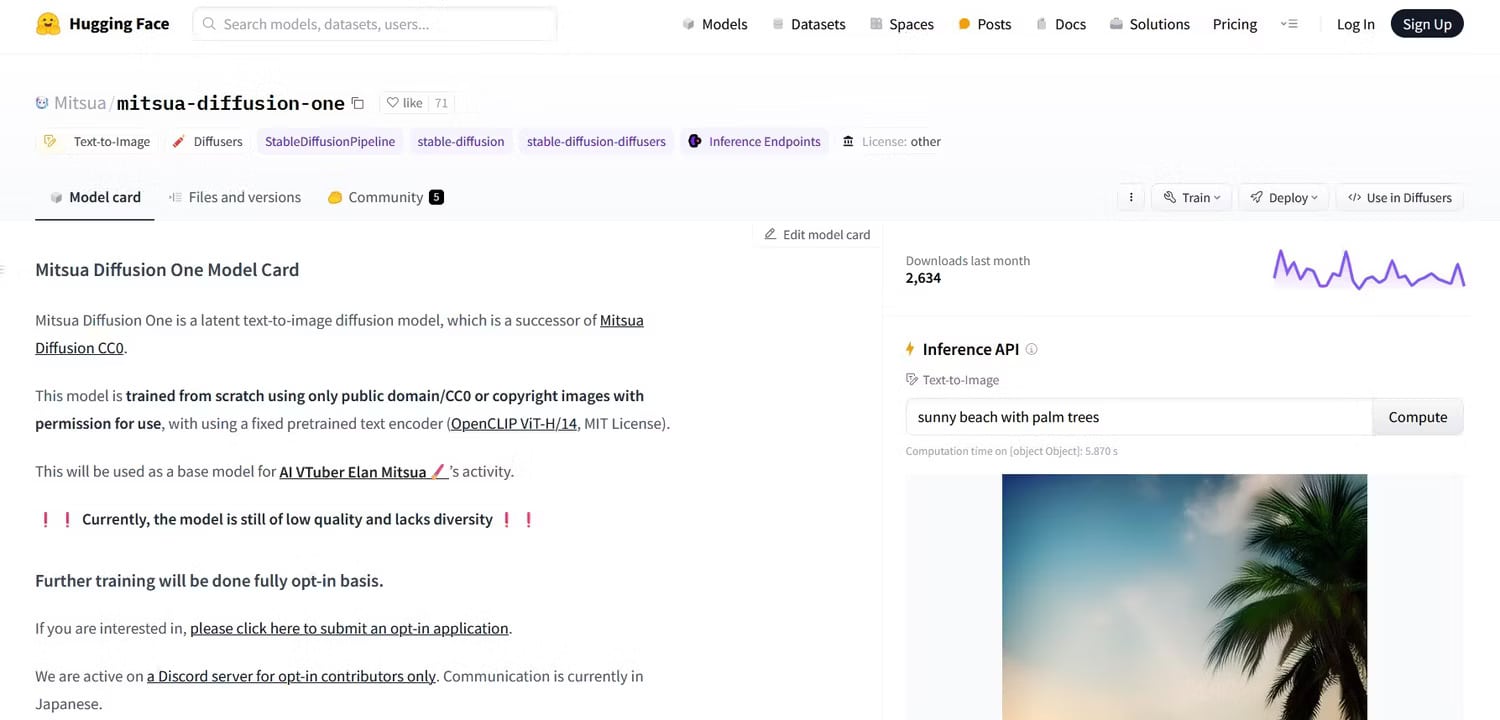This screenshot has height=720, width=1500.
Task: Click the Hugging Face emoji logo
Action: coord(48,24)
